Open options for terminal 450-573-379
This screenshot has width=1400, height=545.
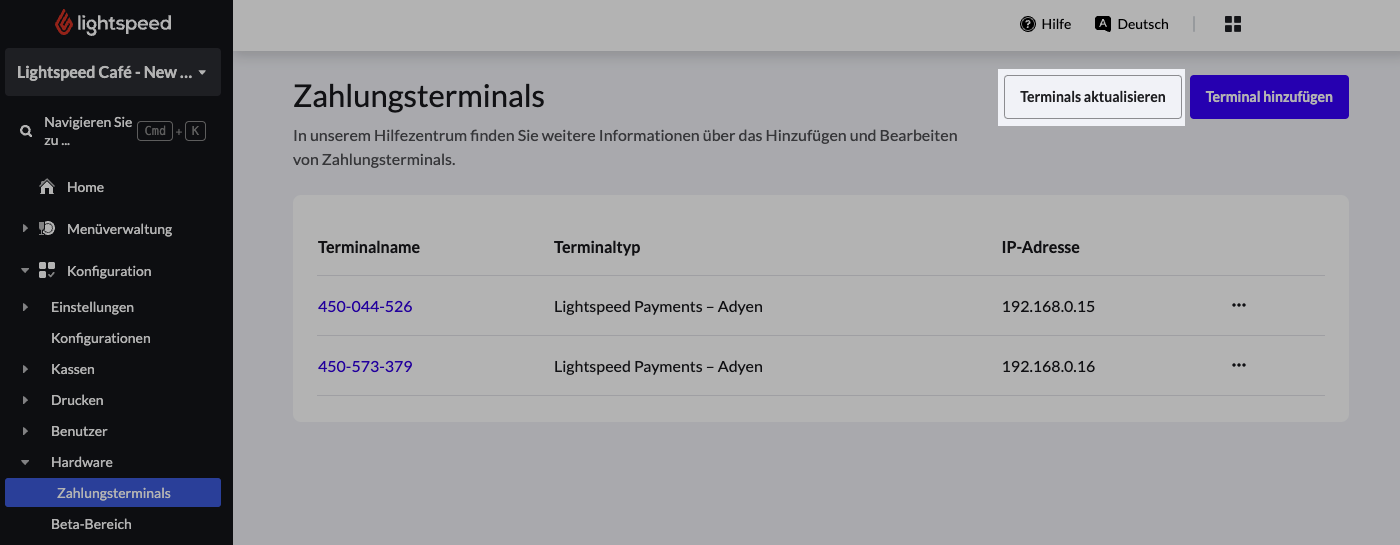(x=1239, y=366)
